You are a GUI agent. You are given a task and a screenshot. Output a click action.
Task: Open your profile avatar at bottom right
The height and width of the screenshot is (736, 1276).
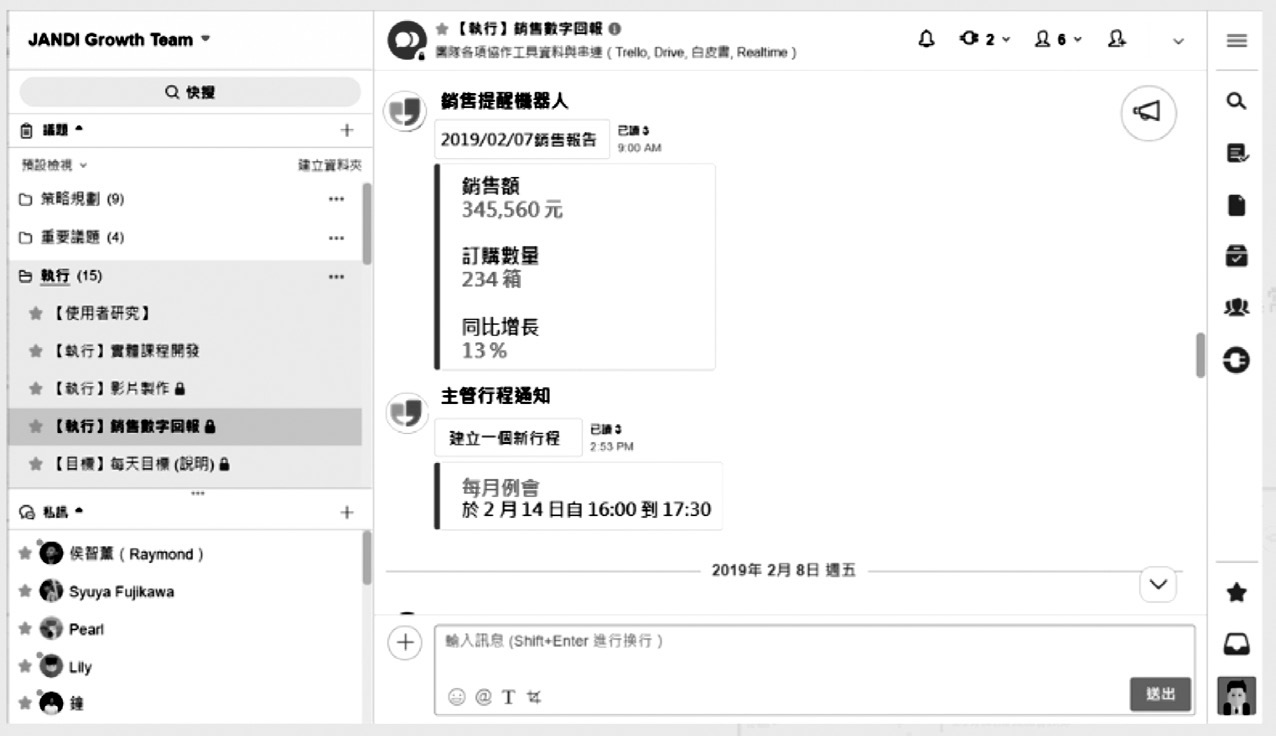pyautogui.click(x=1236, y=696)
